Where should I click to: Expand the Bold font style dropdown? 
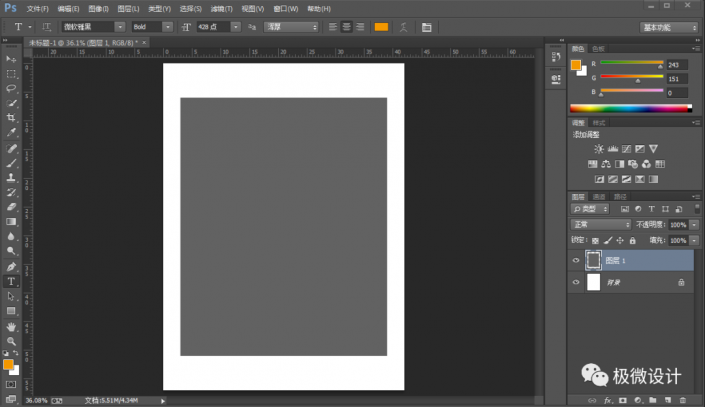(152, 26)
